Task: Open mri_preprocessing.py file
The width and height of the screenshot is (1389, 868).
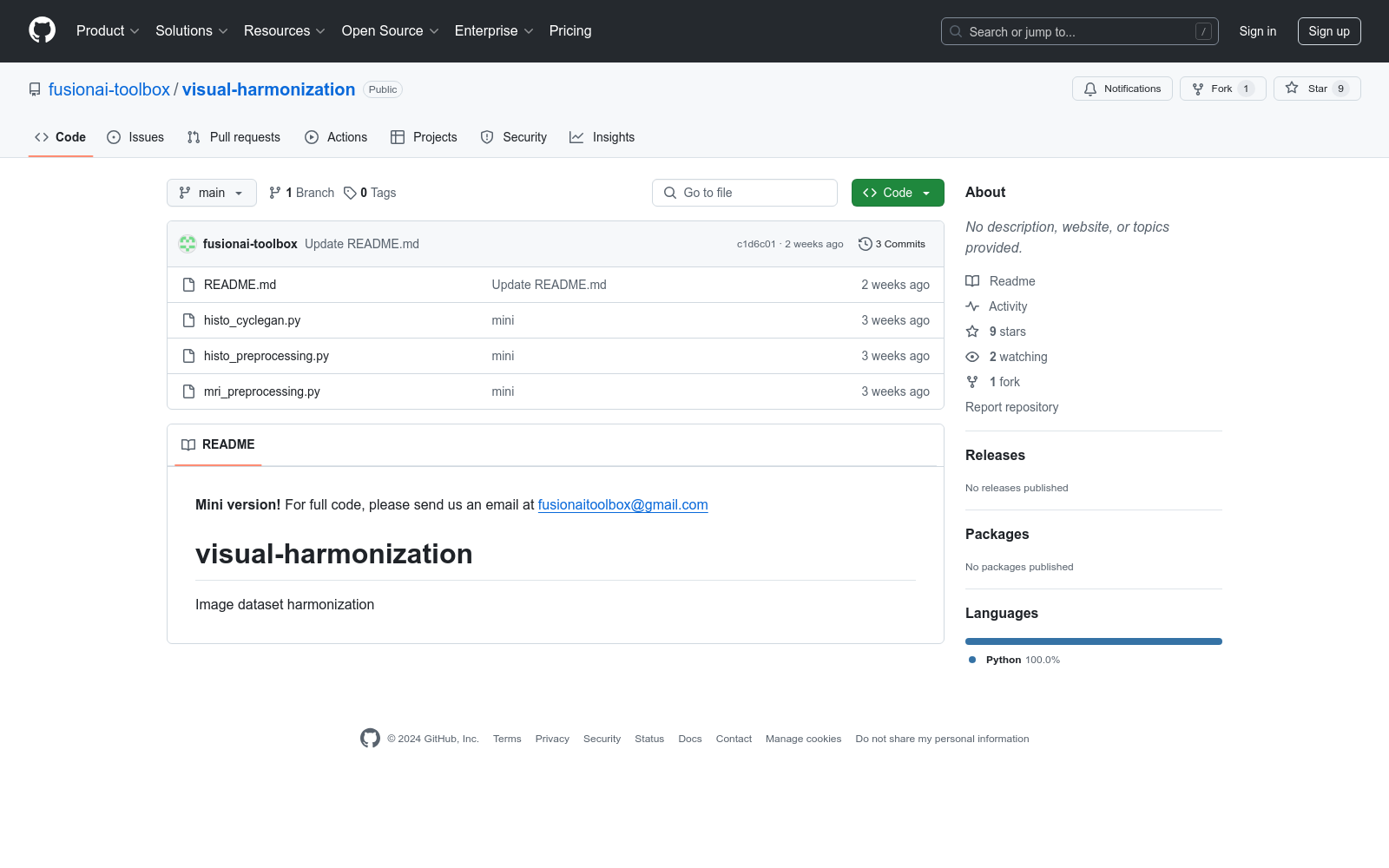Action: pyautogui.click(x=262, y=391)
